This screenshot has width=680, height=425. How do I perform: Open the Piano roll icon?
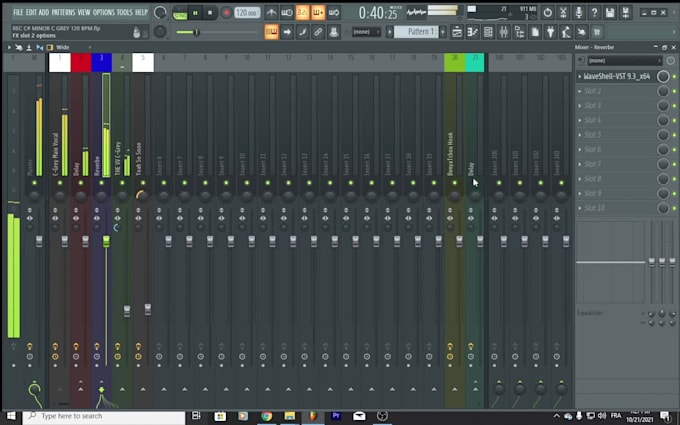[472, 32]
